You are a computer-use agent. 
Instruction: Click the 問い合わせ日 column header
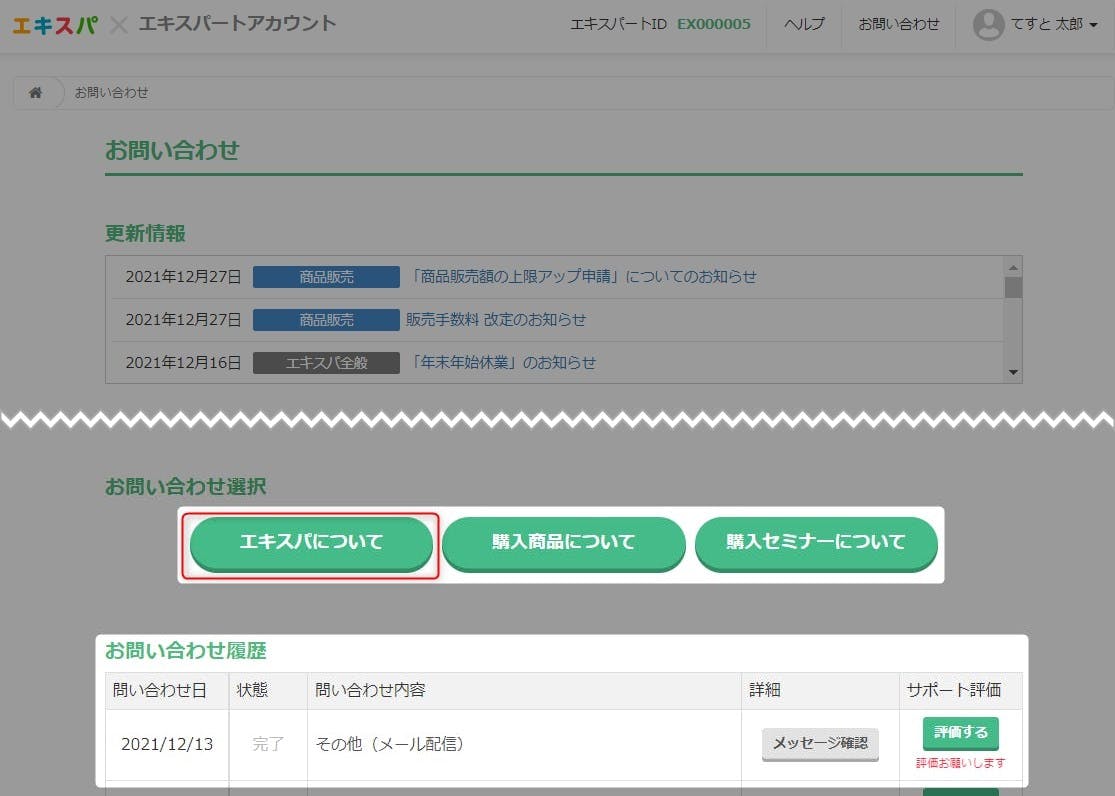point(167,690)
